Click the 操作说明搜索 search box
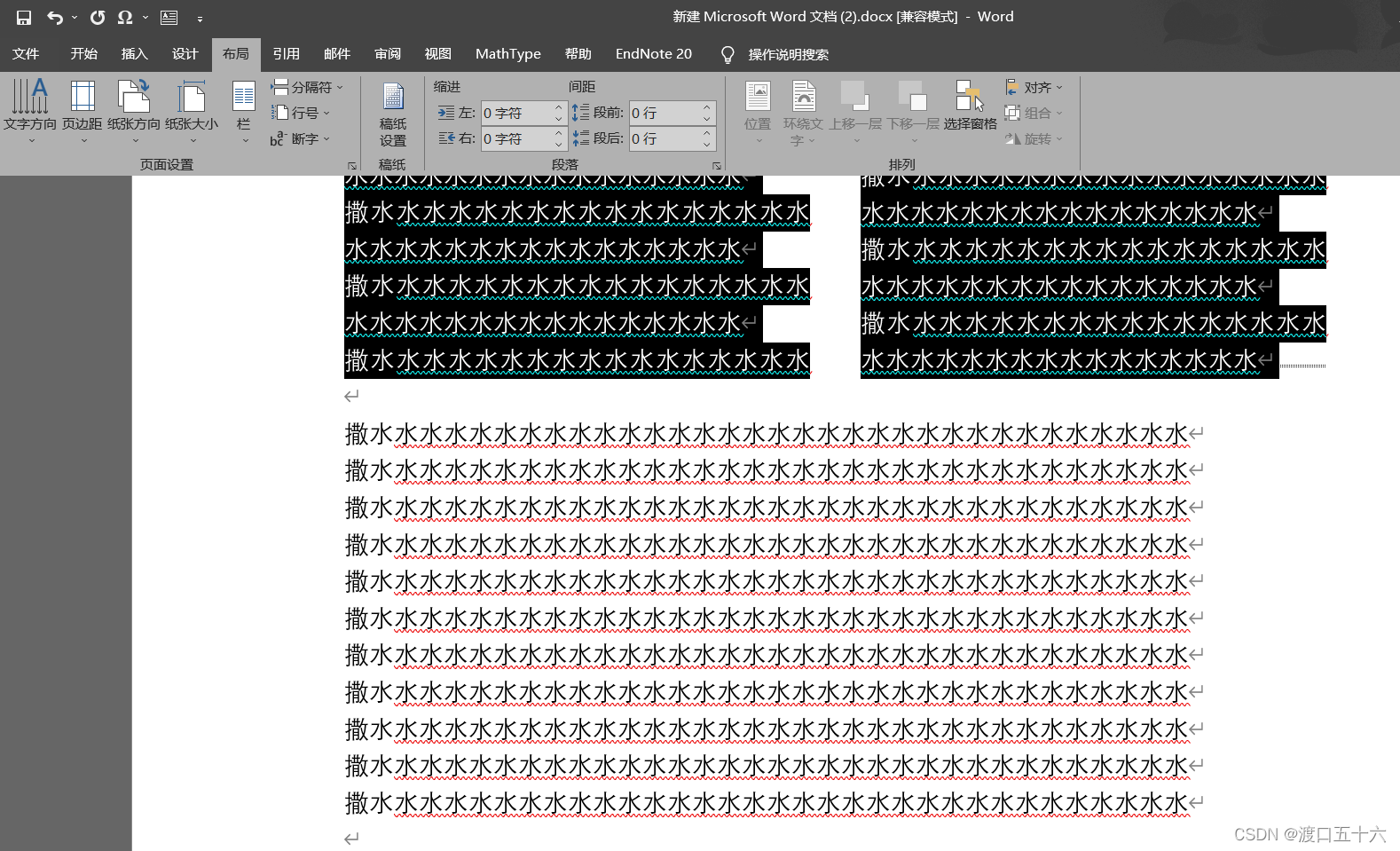The image size is (1400, 851). [x=788, y=55]
